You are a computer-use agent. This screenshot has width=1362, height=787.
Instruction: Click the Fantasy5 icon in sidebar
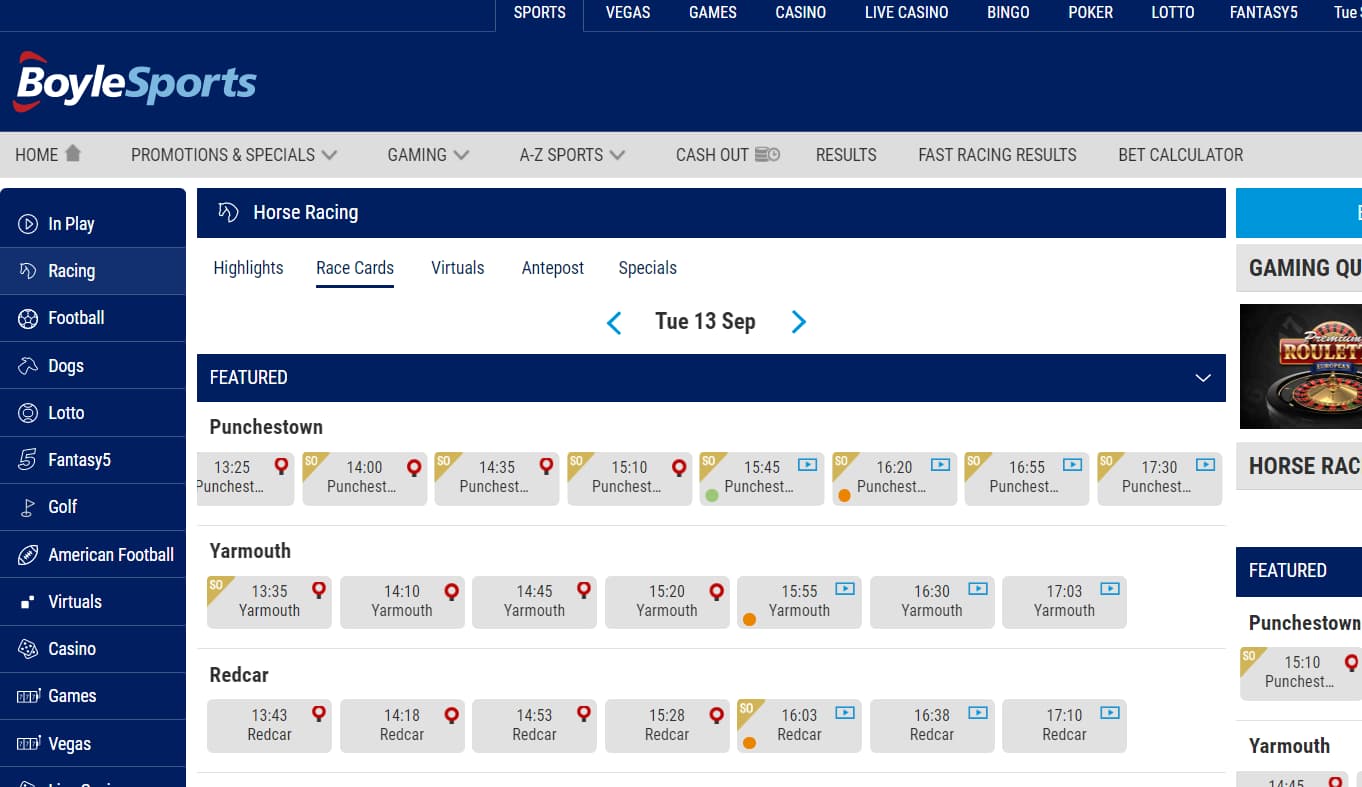(x=28, y=460)
